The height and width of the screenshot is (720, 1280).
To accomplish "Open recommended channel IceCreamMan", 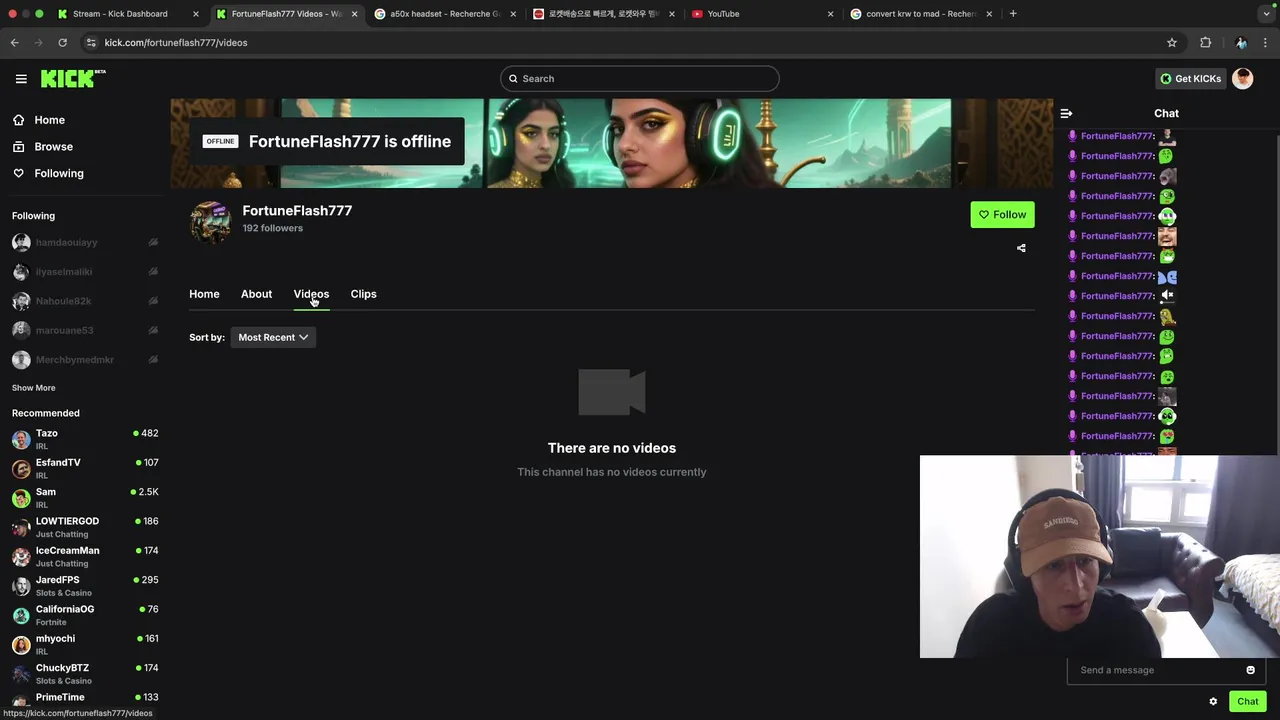I will (85, 556).
